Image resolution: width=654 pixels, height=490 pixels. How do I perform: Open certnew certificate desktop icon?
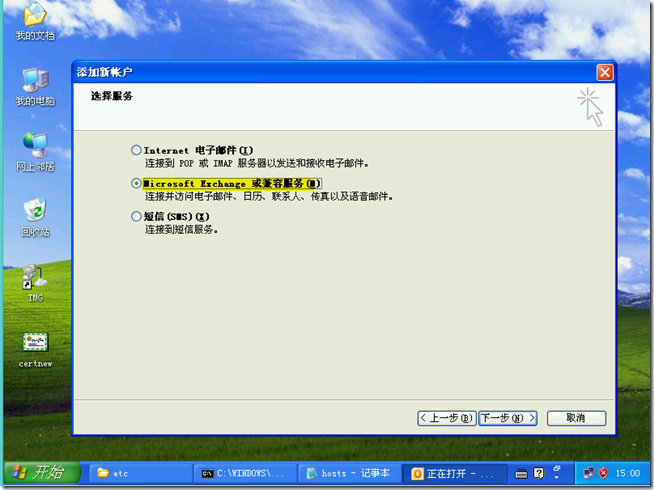[35, 350]
